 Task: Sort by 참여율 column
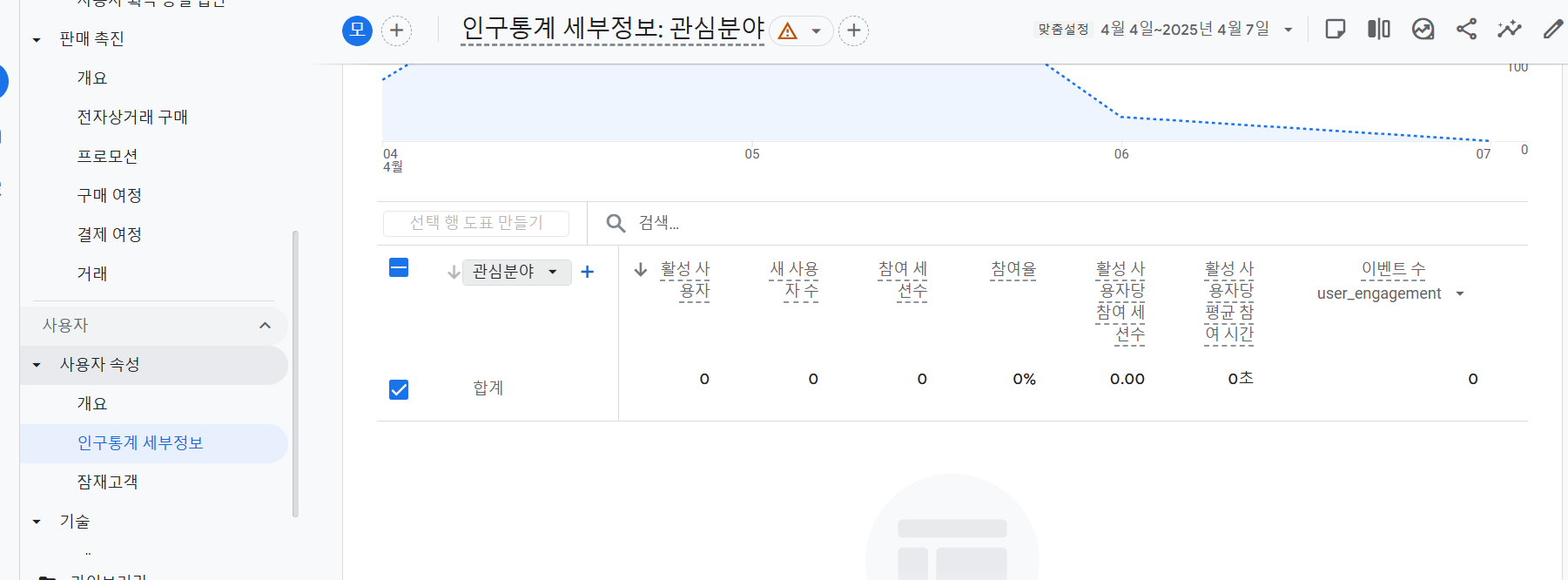[x=1013, y=269]
